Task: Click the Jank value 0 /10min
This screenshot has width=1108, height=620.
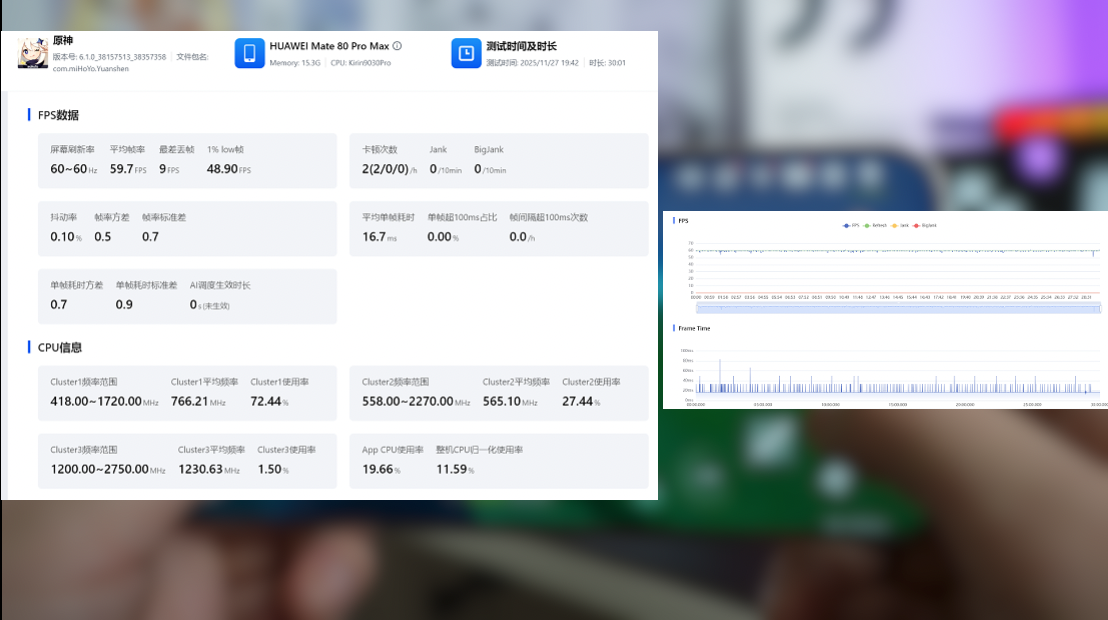Action: (445, 169)
